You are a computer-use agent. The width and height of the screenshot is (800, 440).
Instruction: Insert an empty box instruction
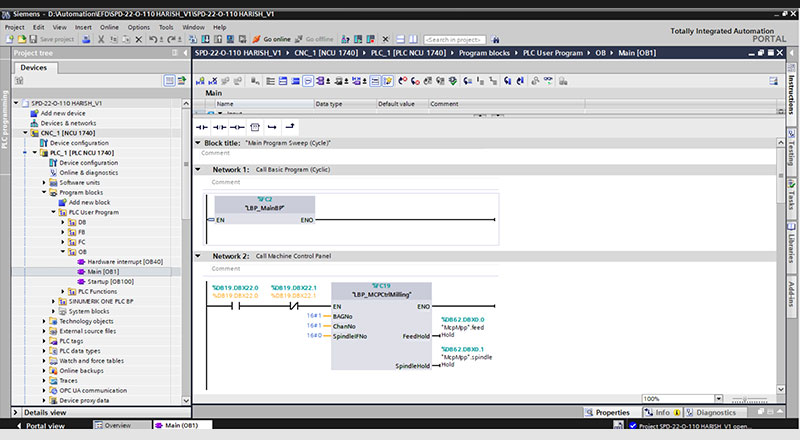tap(255, 127)
